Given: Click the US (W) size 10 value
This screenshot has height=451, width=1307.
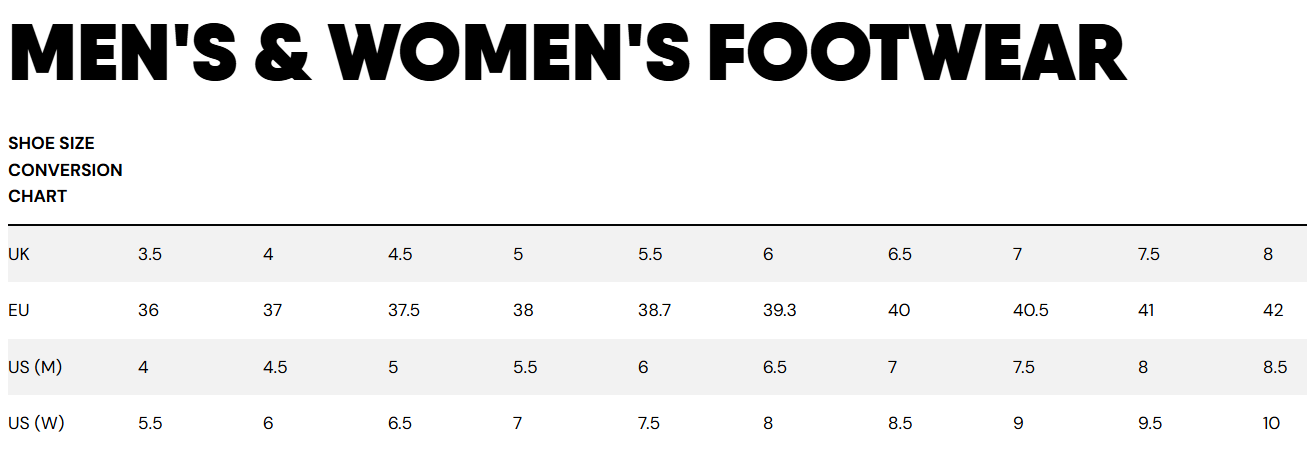Looking at the screenshot, I should pos(1271,423).
